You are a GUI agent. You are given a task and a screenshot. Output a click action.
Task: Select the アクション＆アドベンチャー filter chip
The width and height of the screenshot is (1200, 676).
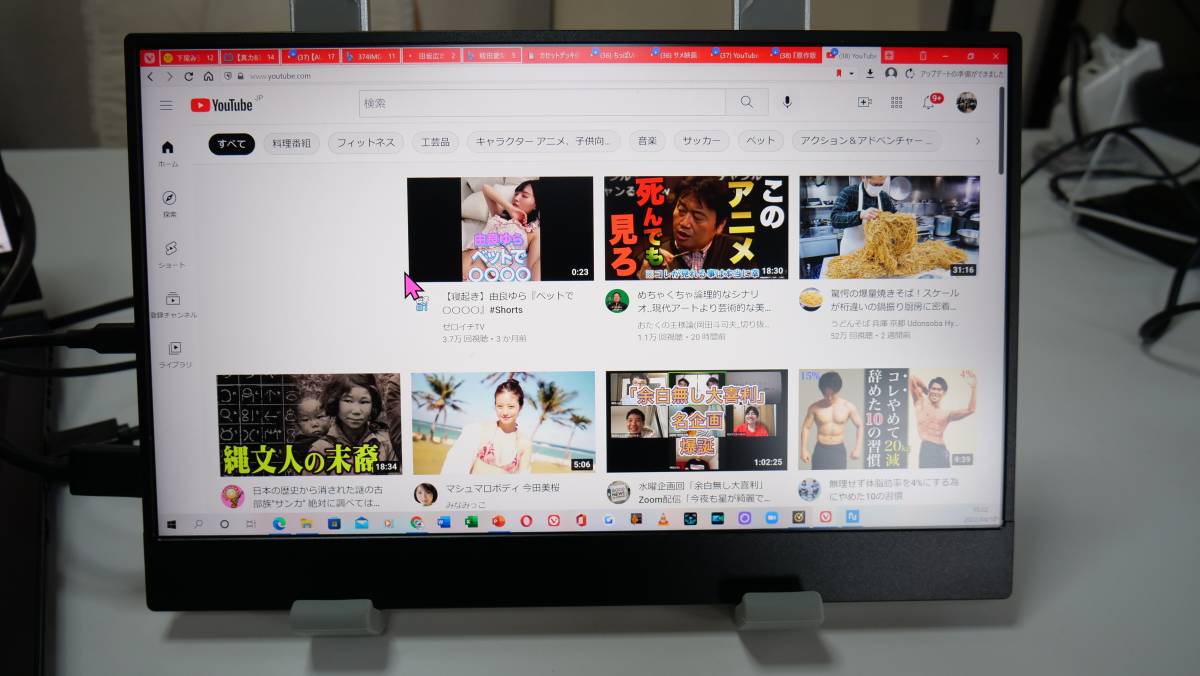(868, 141)
